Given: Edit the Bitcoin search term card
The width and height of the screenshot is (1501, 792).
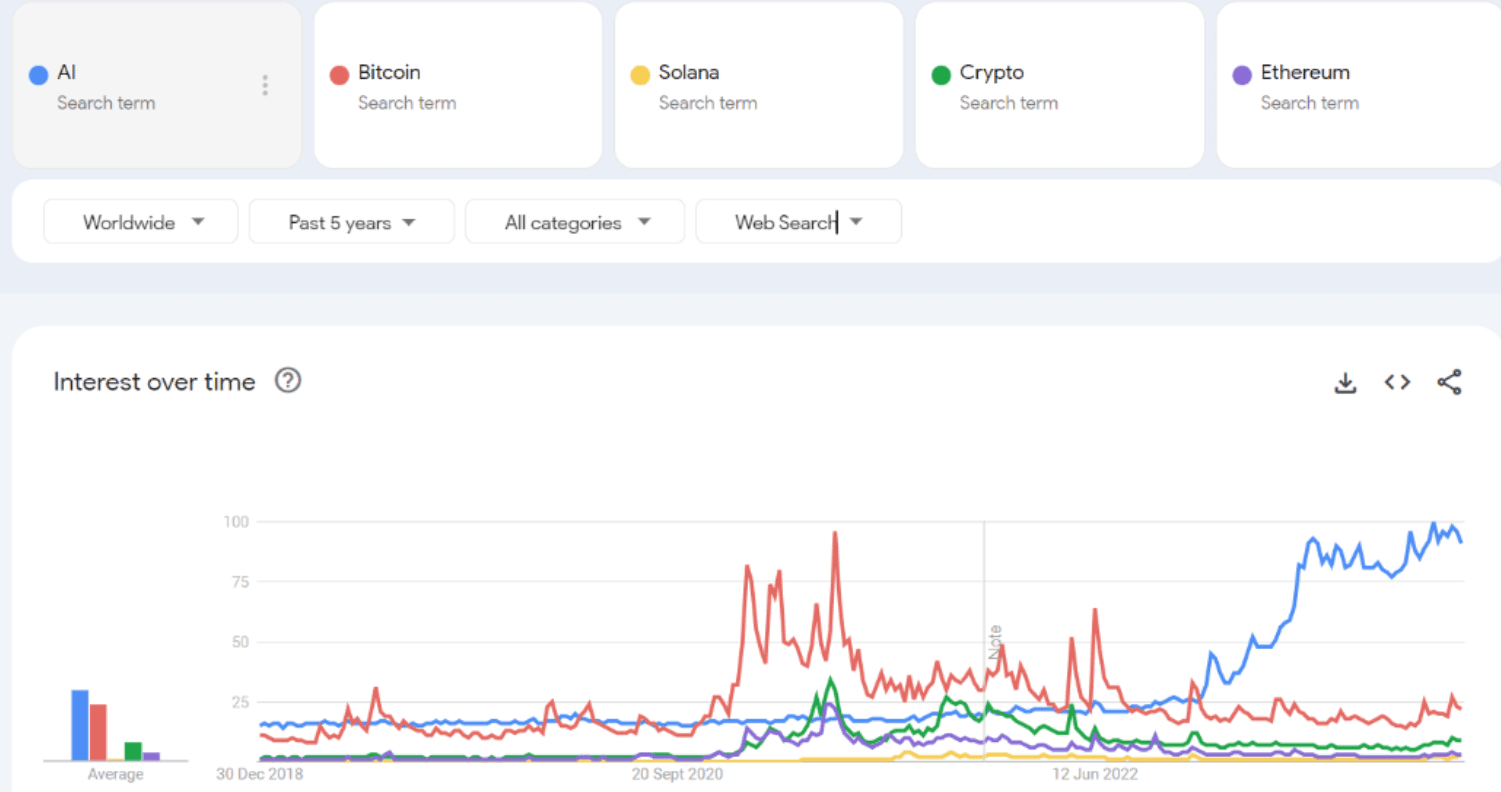Looking at the screenshot, I should click(x=458, y=85).
